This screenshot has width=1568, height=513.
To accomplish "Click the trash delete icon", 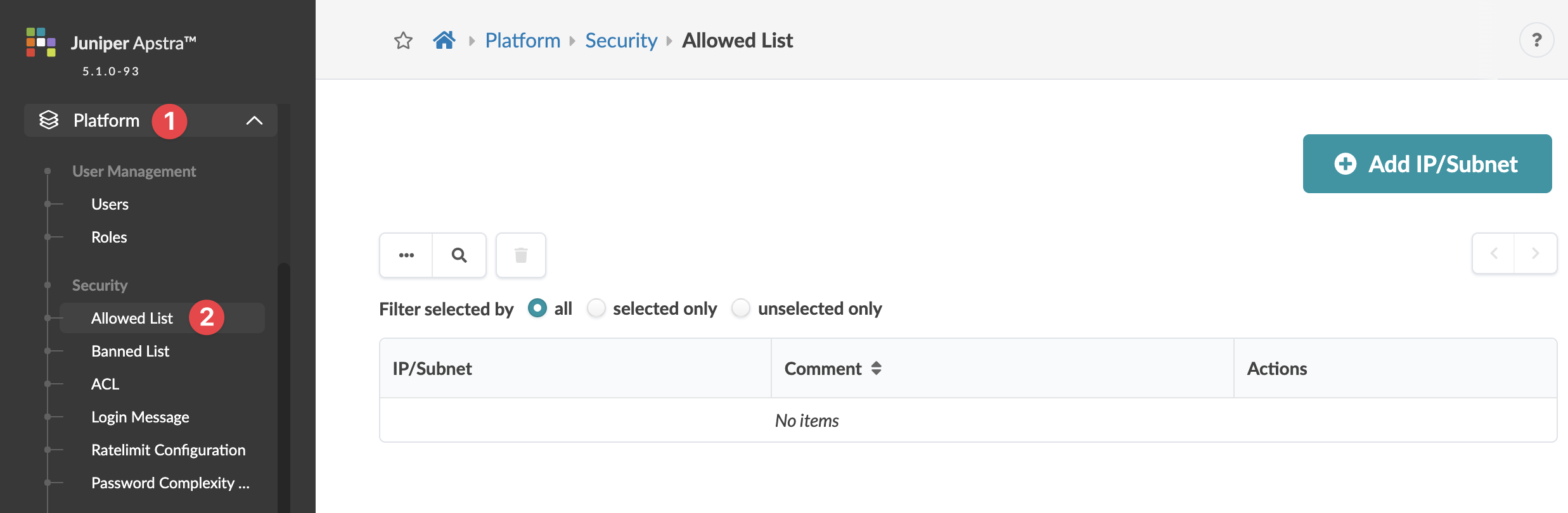I will click(521, 255).
